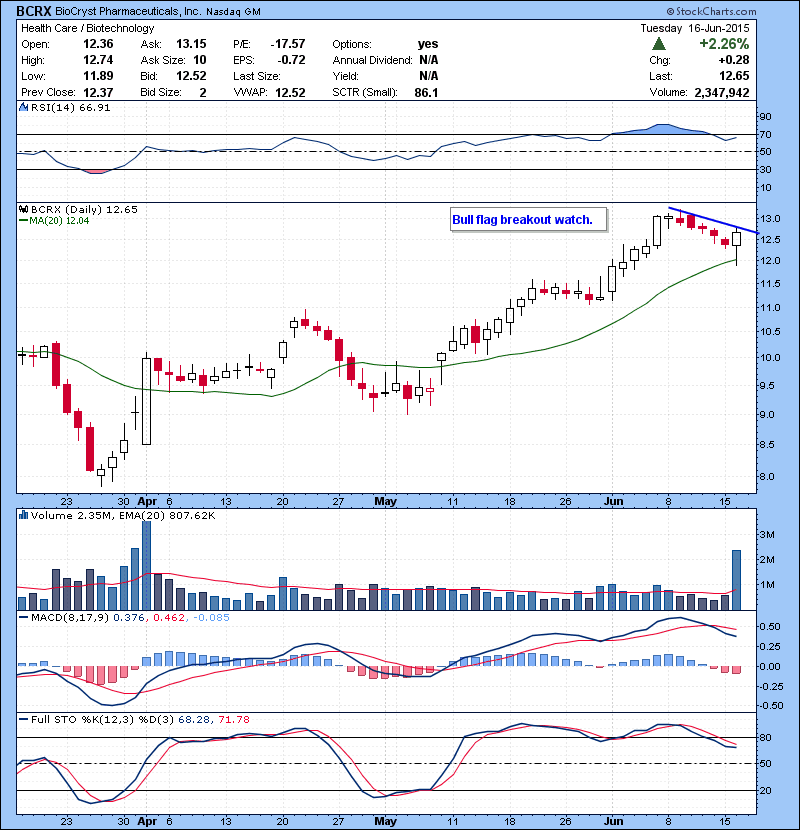The image size is (800, 830).
Task: Click the blue descending flag trendline
Action: 714,220
